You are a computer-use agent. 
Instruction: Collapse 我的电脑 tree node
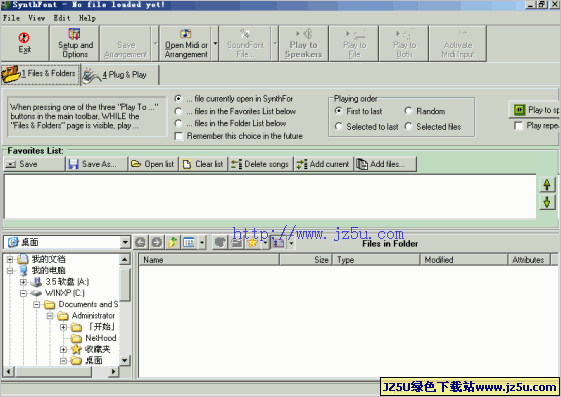pyautogui.click(x=10, y=271)
